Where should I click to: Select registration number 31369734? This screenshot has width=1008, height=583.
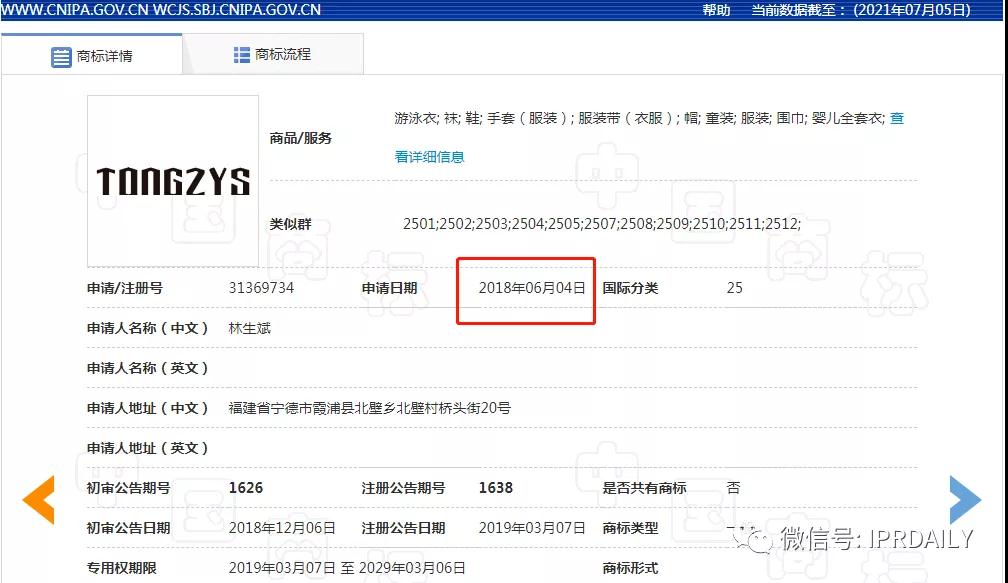[261, 288]
